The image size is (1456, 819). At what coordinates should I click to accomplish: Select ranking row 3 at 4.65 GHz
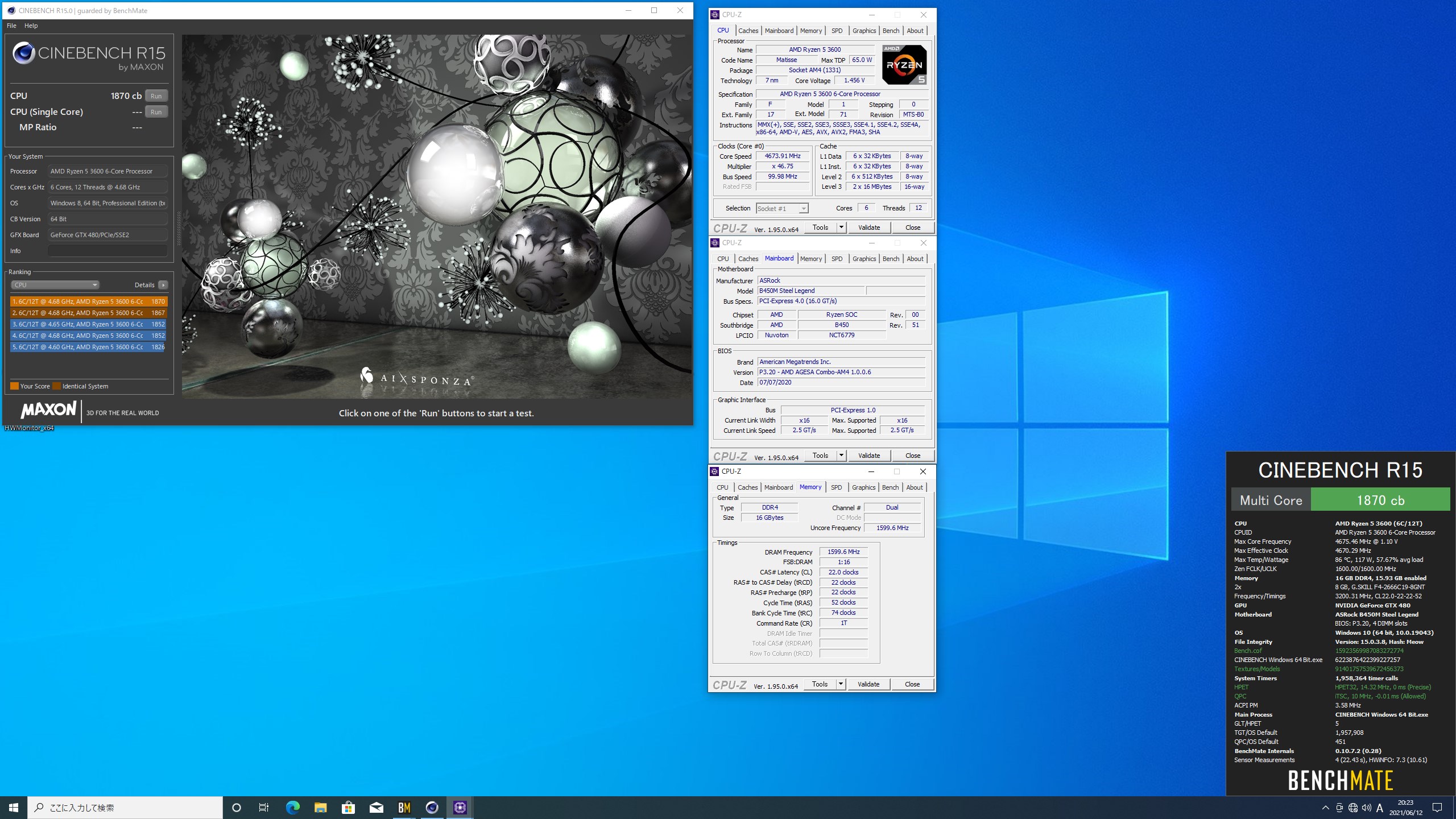pos(88,324)
